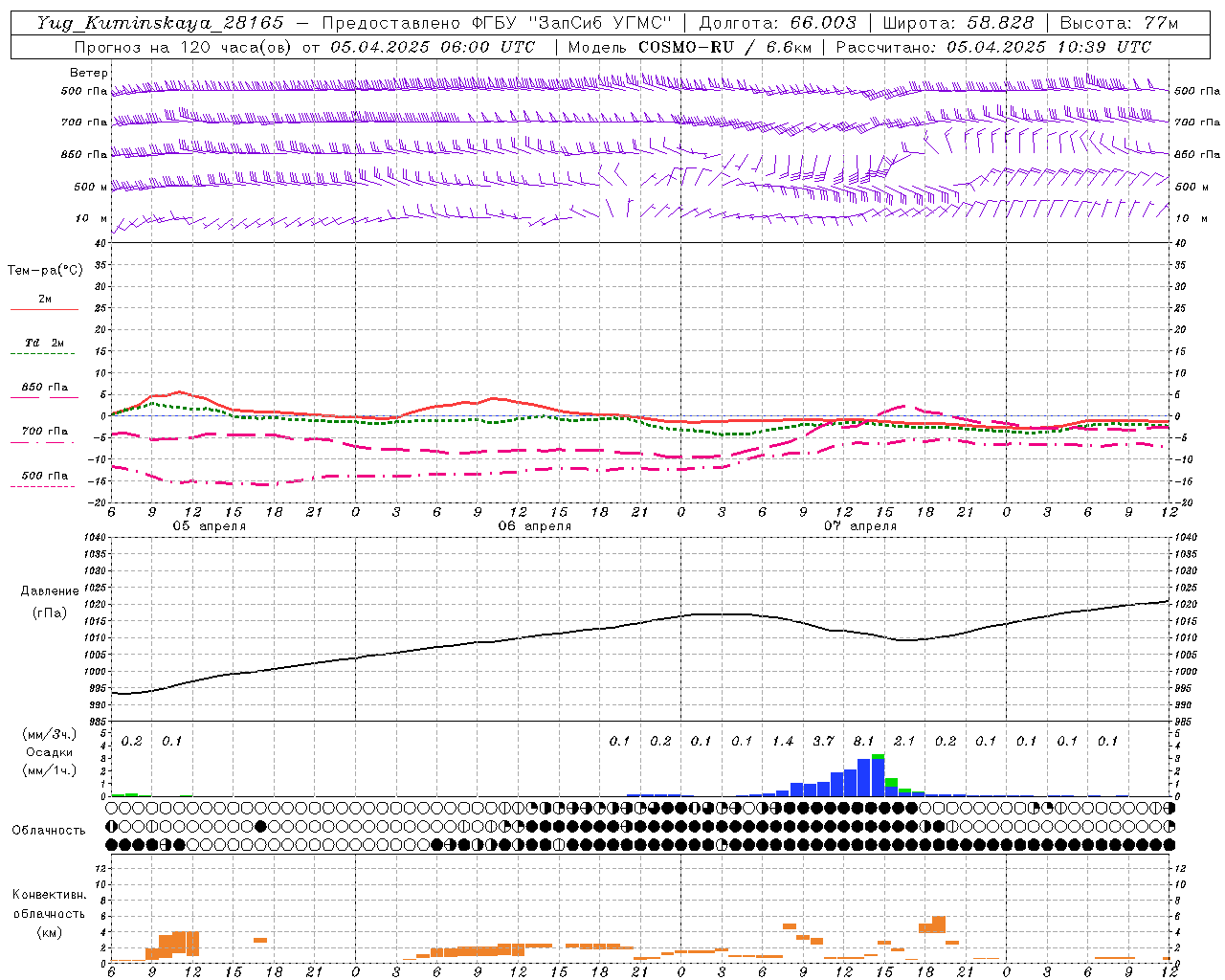Screen dimensions: 1225x980
Task: Click the tallest blue precipitation bar
Action: pos(878,778)
